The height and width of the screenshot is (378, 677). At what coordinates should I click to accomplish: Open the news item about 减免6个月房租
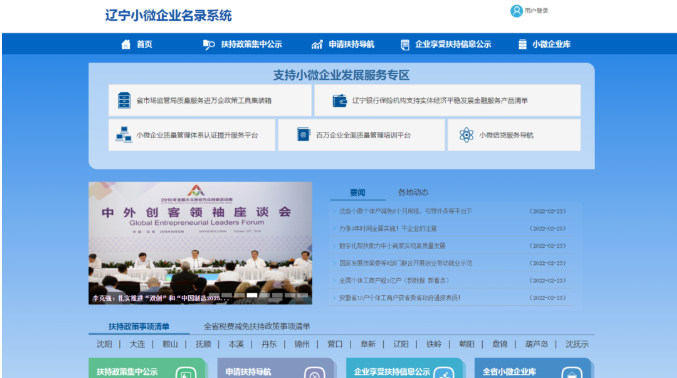405,211
